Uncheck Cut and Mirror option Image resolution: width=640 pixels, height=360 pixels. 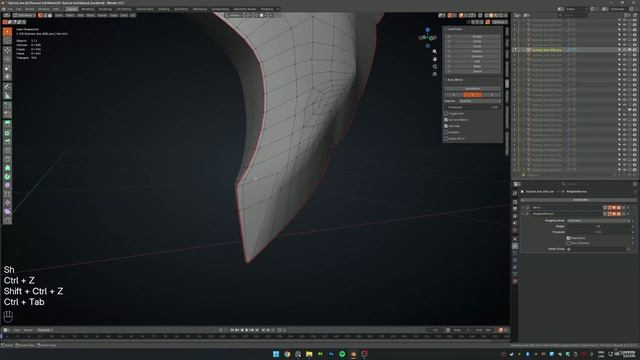pyautogui.click(x=446, y=120)
